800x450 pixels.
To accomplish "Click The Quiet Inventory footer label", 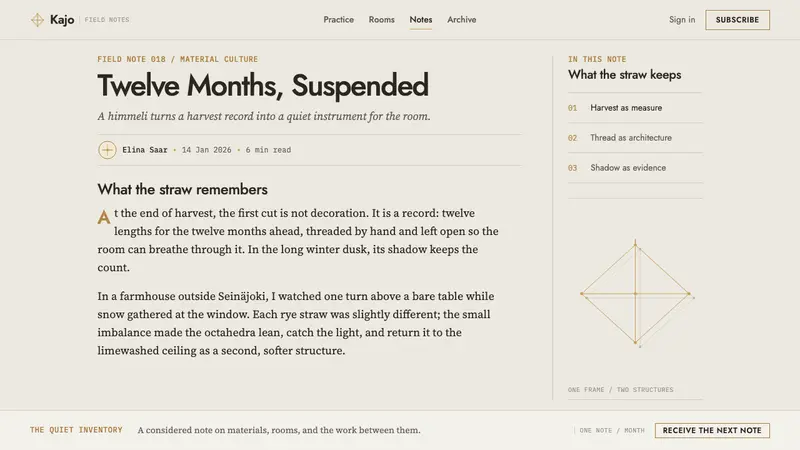I will [76, 430].
